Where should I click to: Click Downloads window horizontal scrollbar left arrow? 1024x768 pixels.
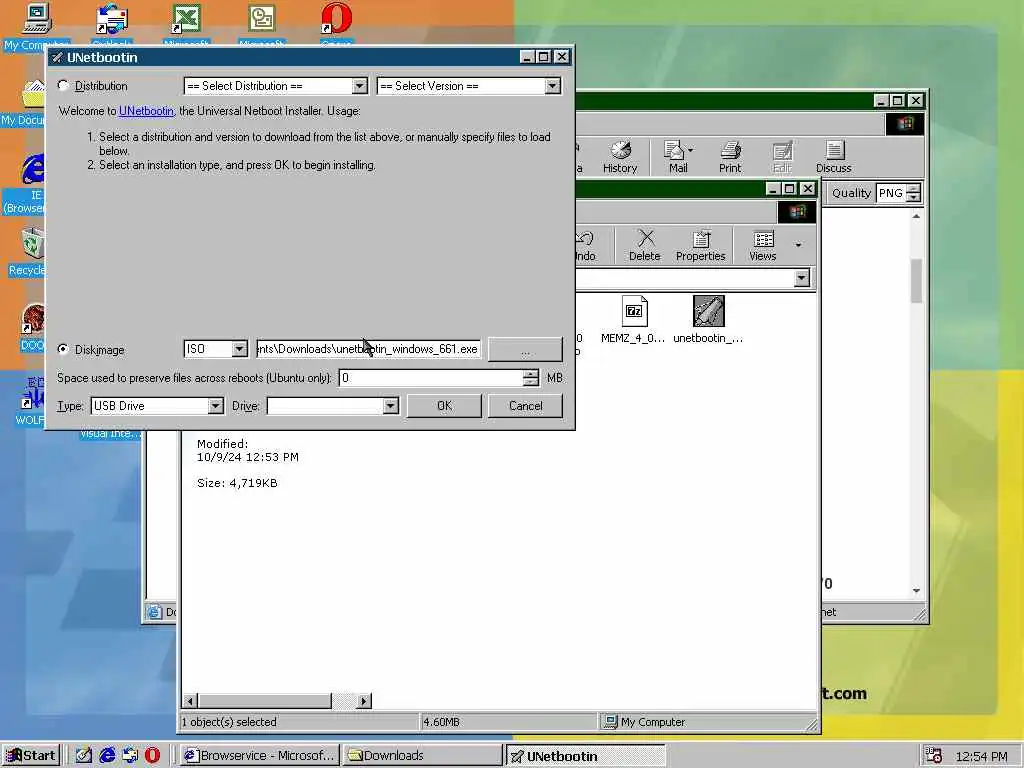coord(190,701)
